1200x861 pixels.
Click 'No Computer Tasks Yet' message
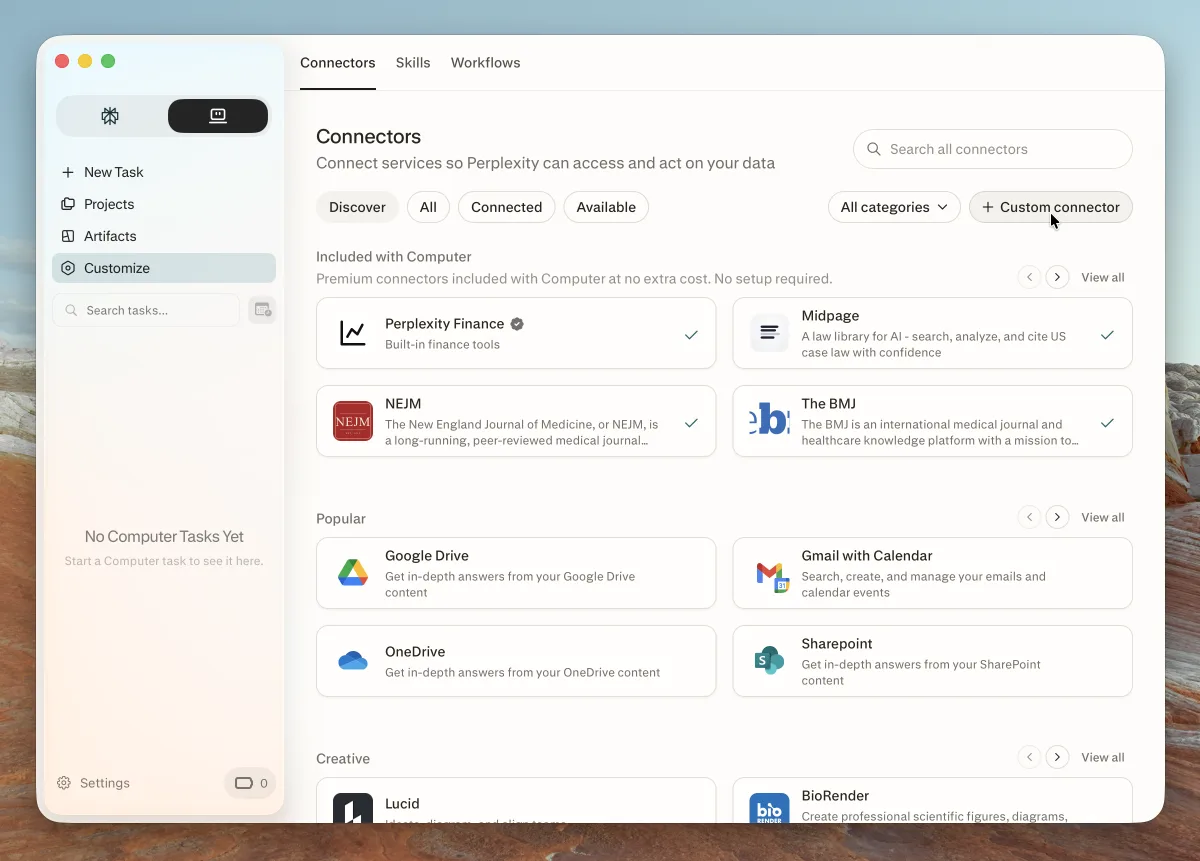click(164, 537)
